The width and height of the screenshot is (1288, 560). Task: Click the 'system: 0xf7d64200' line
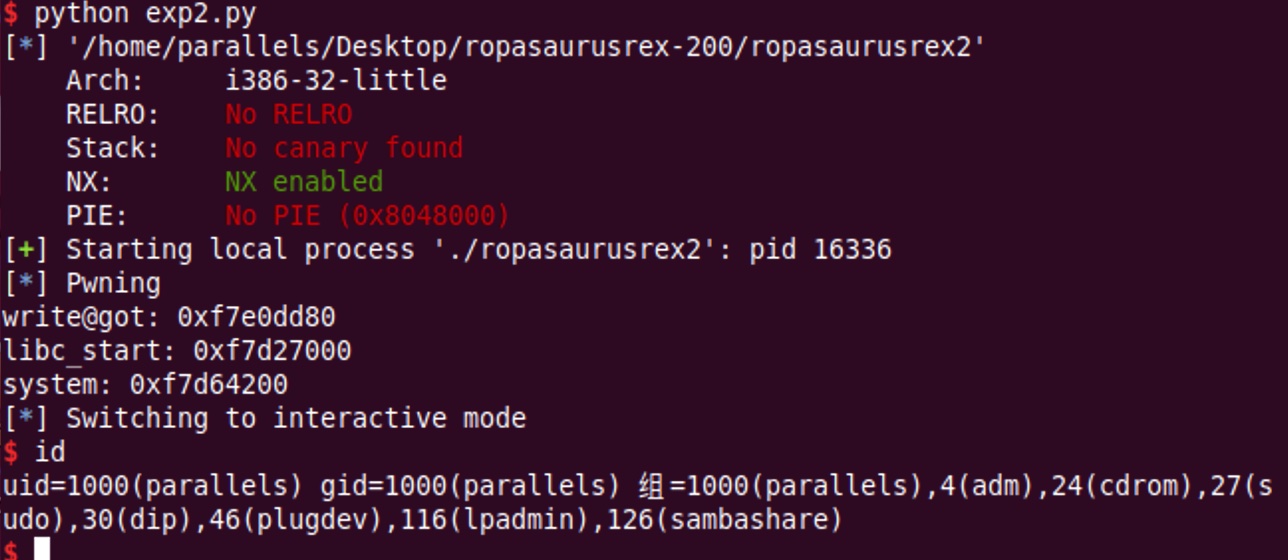pyautogui.click(x=145, y=384)
